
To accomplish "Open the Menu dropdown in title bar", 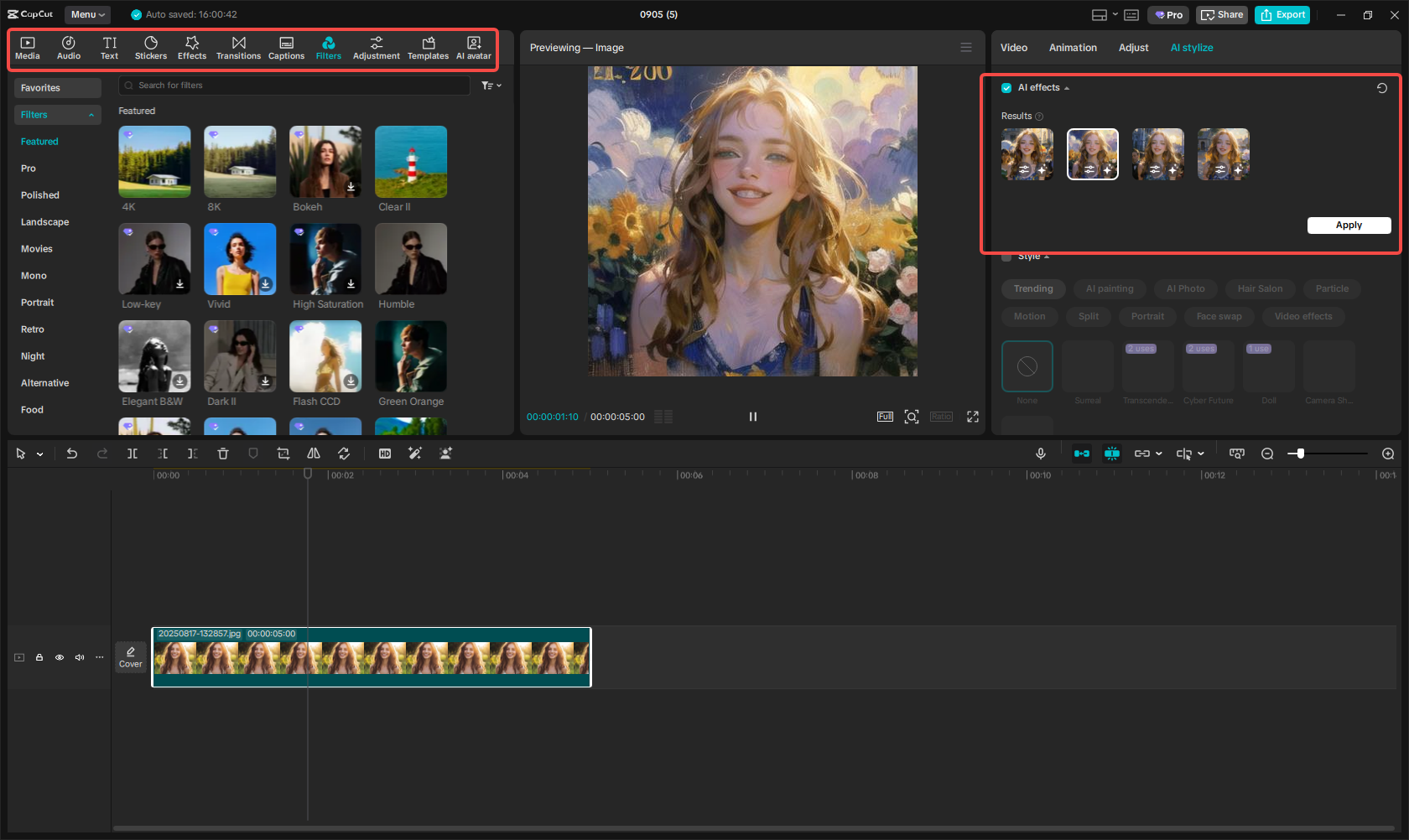I will point(87,14).
